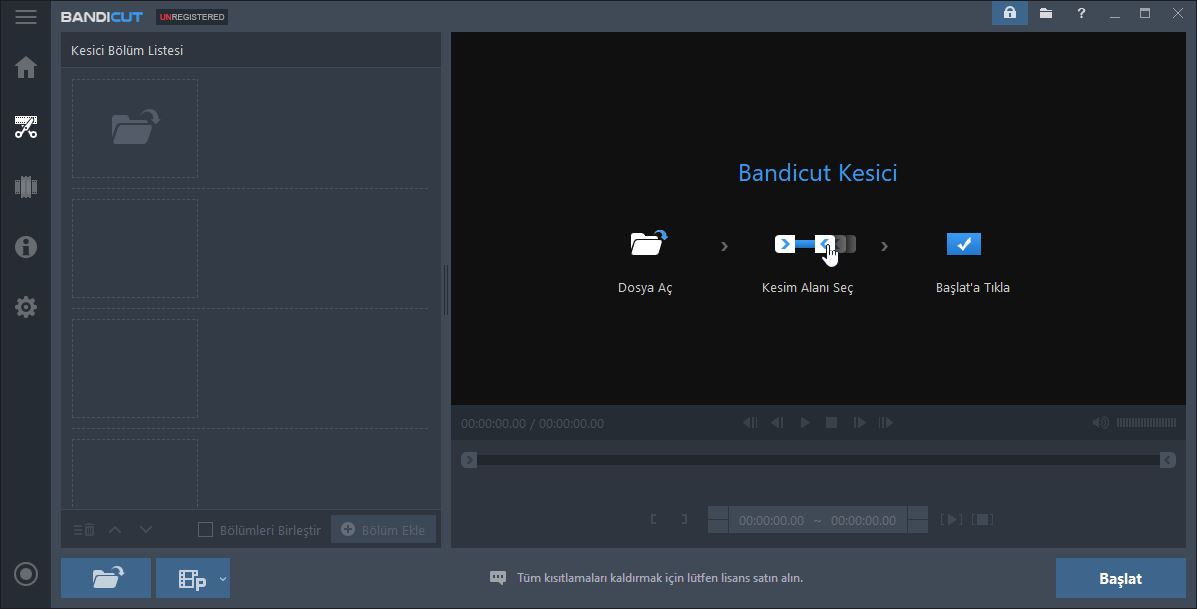Click the Kesici Bölüm Listesi header text
The height and width of the screenshot is (609, 1197).
click(127, 50)
